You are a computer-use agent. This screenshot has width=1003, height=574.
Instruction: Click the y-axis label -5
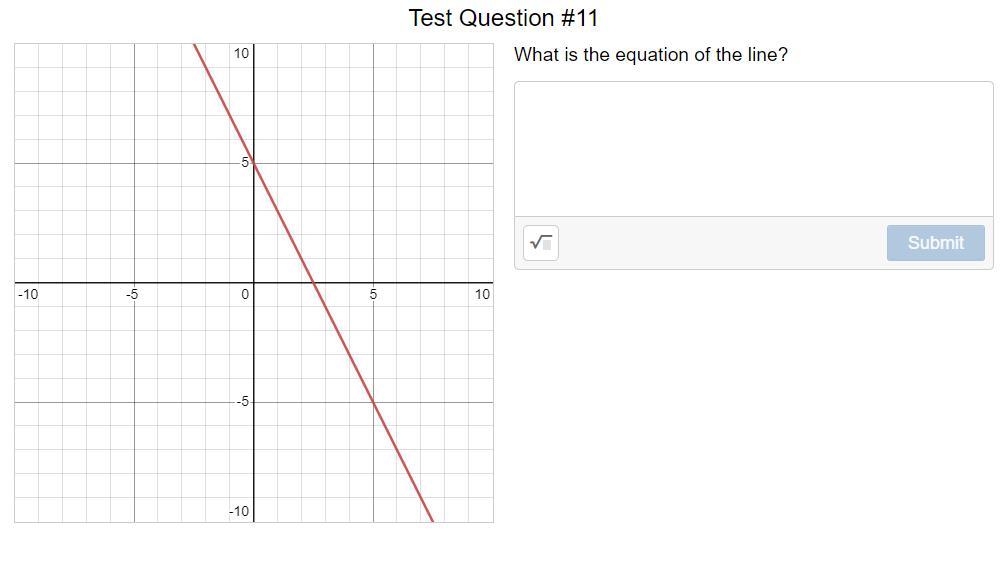pyautogui.click(x=242, y=402)
